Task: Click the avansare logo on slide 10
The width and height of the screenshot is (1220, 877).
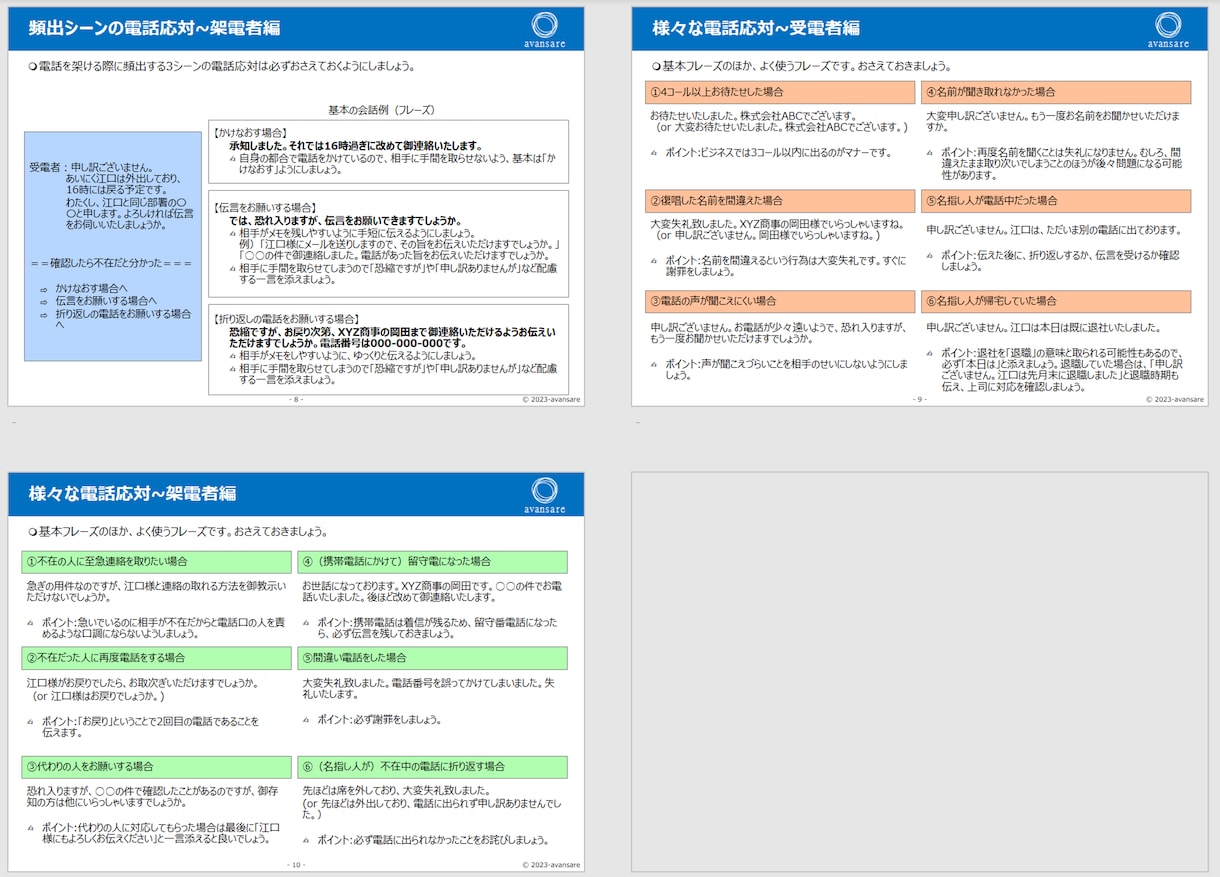Action: point(544,494)
